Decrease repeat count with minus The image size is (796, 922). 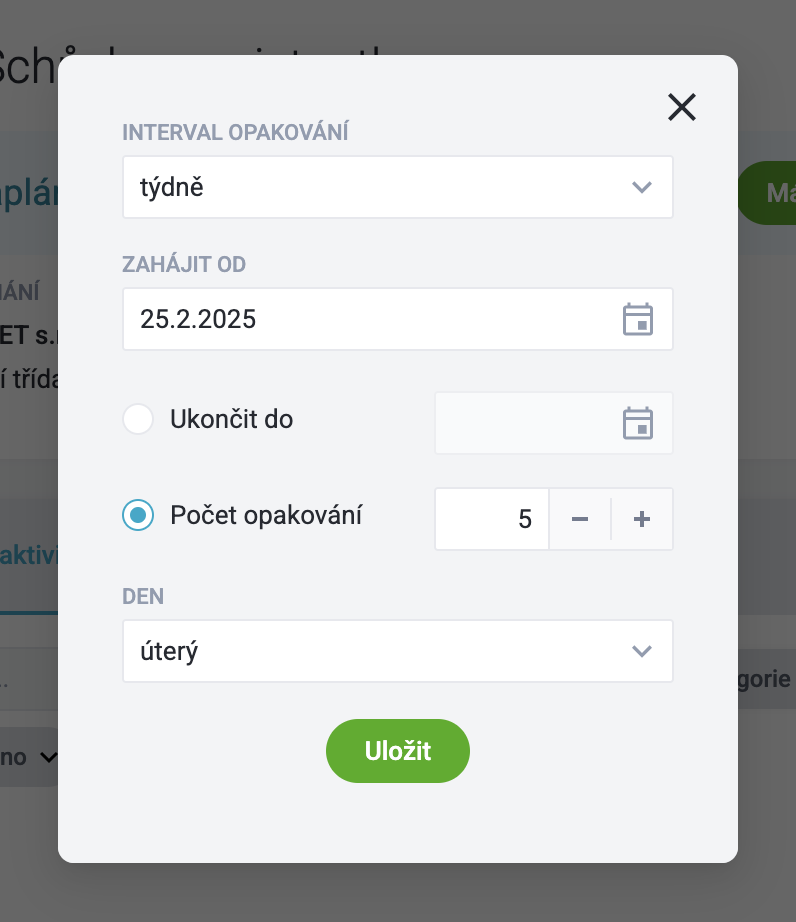[x=580, y=519]
